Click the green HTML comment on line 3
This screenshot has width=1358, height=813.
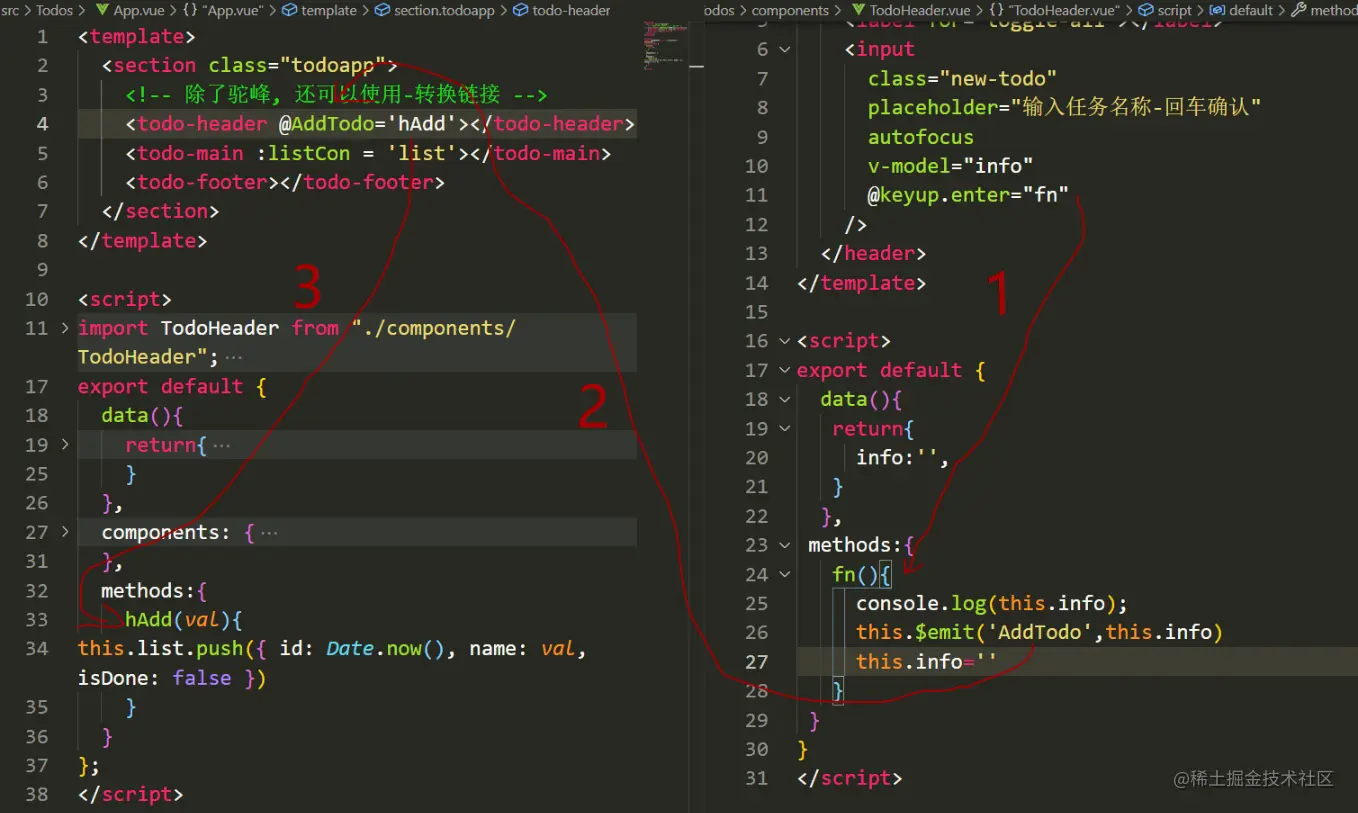point(336,95)
